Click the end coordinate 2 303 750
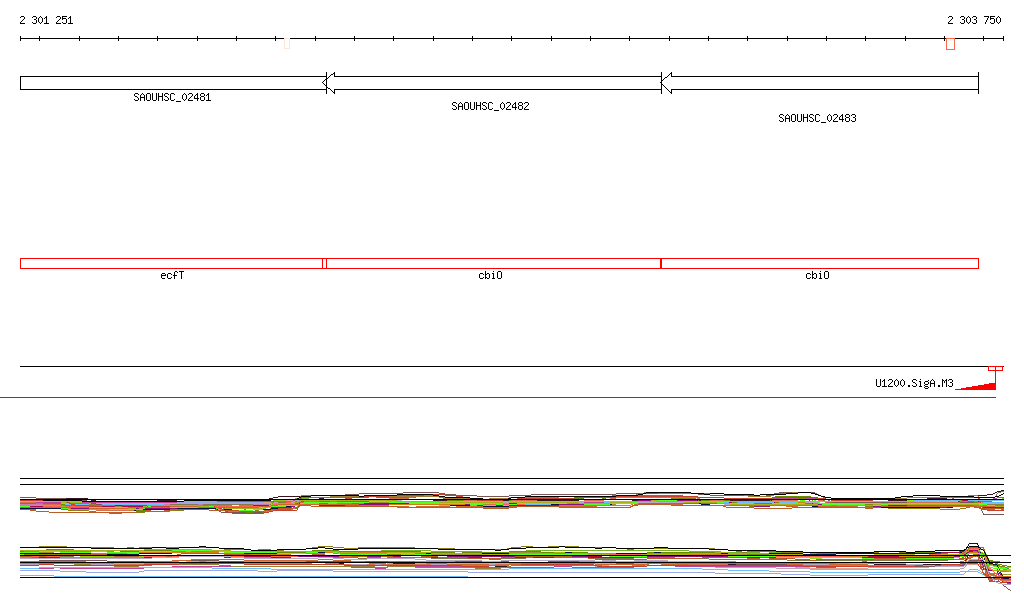This screenshot has width=1024, height=611. [974, 20]
